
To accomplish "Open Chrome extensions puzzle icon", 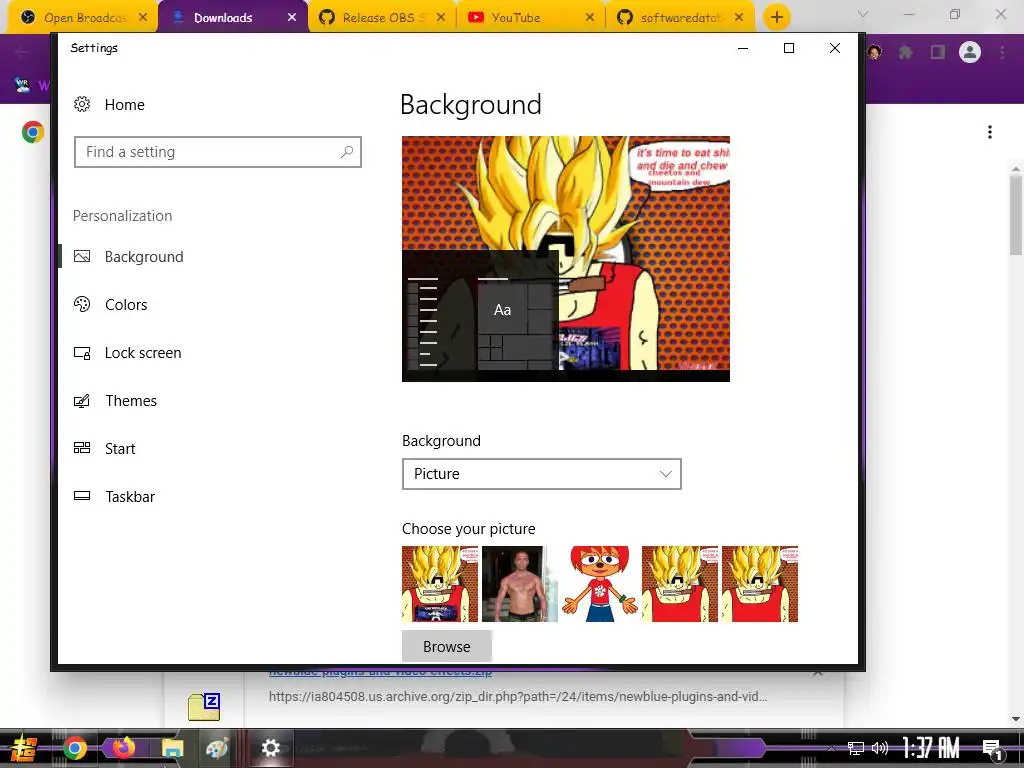I will pyautogui.click(x=906, y=52).
